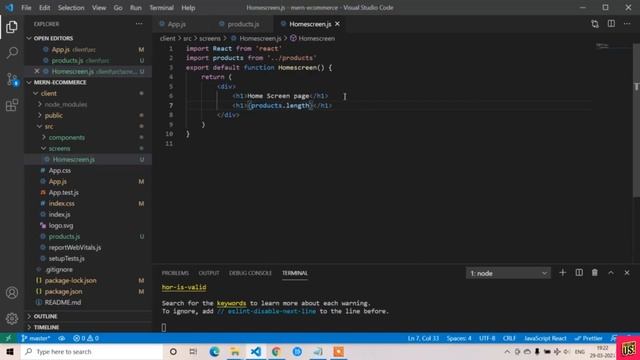Switch to the Debug Console tab

pos(250,273)
